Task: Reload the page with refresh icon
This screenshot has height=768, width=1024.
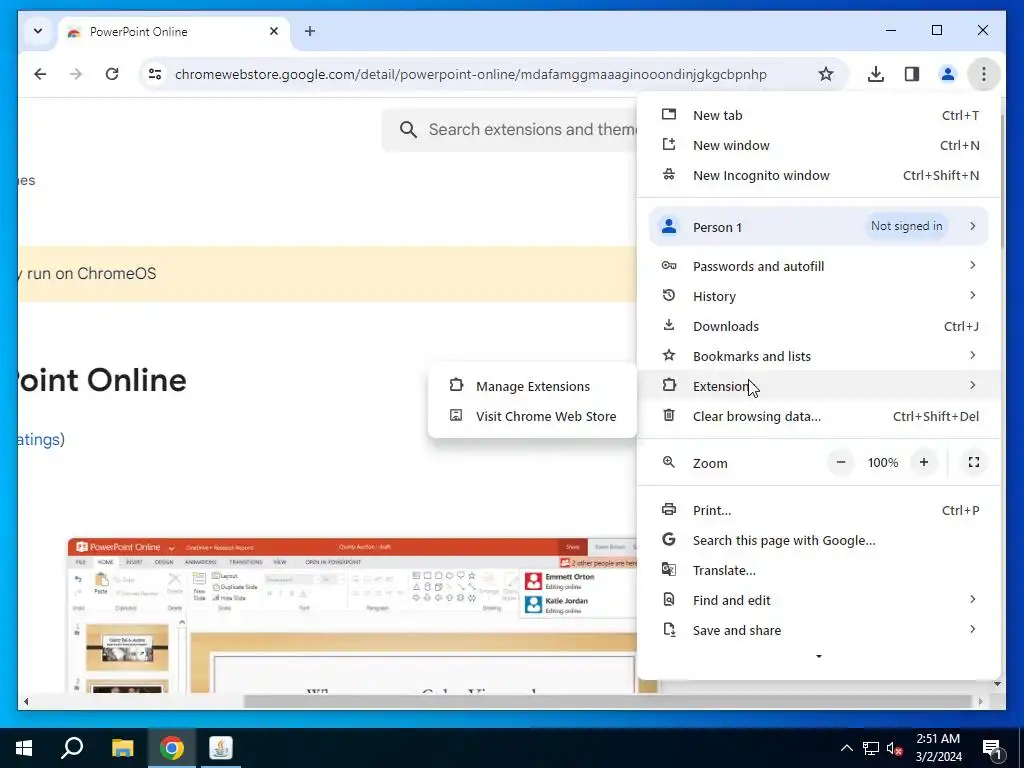Action: [112, 74]
